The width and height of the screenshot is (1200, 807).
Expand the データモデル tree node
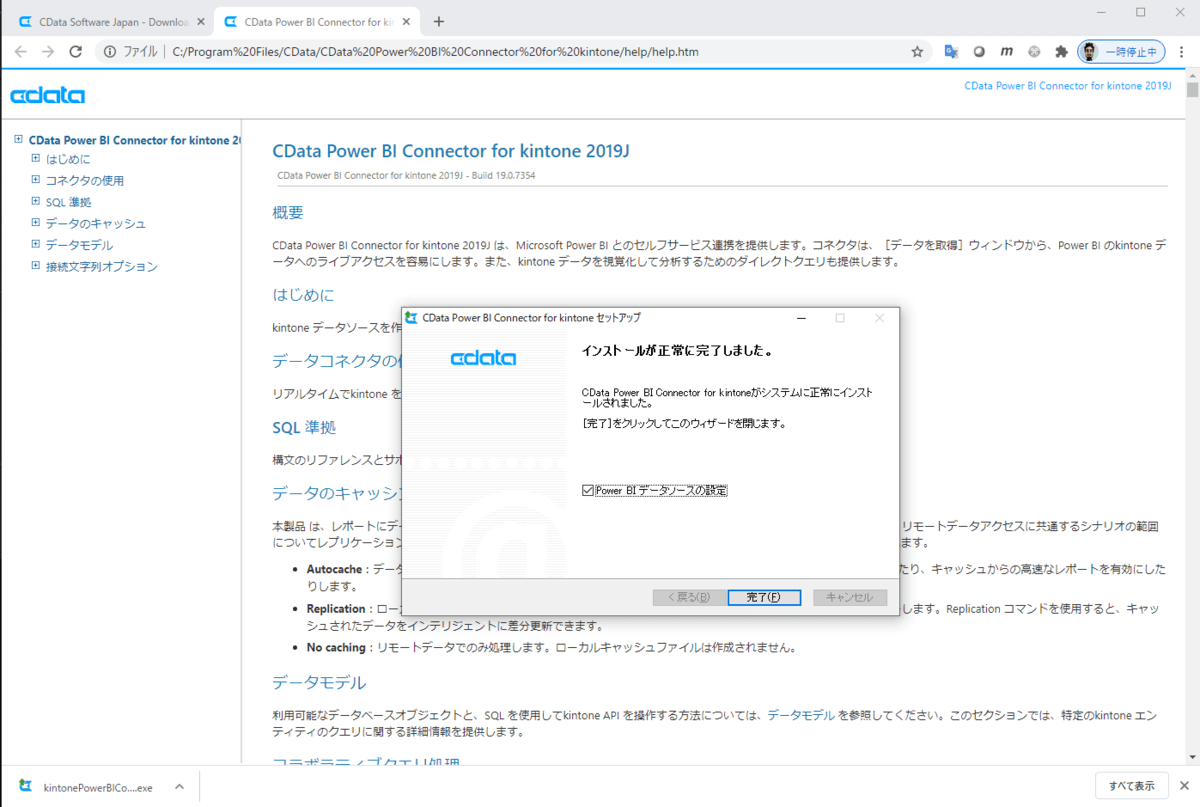point(35,244)
